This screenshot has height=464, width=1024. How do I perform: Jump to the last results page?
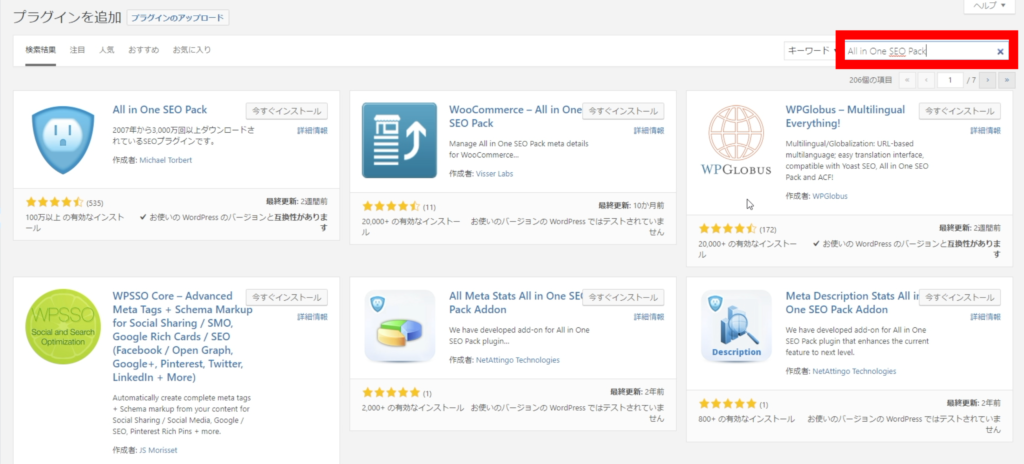[x=1008, y=80]
